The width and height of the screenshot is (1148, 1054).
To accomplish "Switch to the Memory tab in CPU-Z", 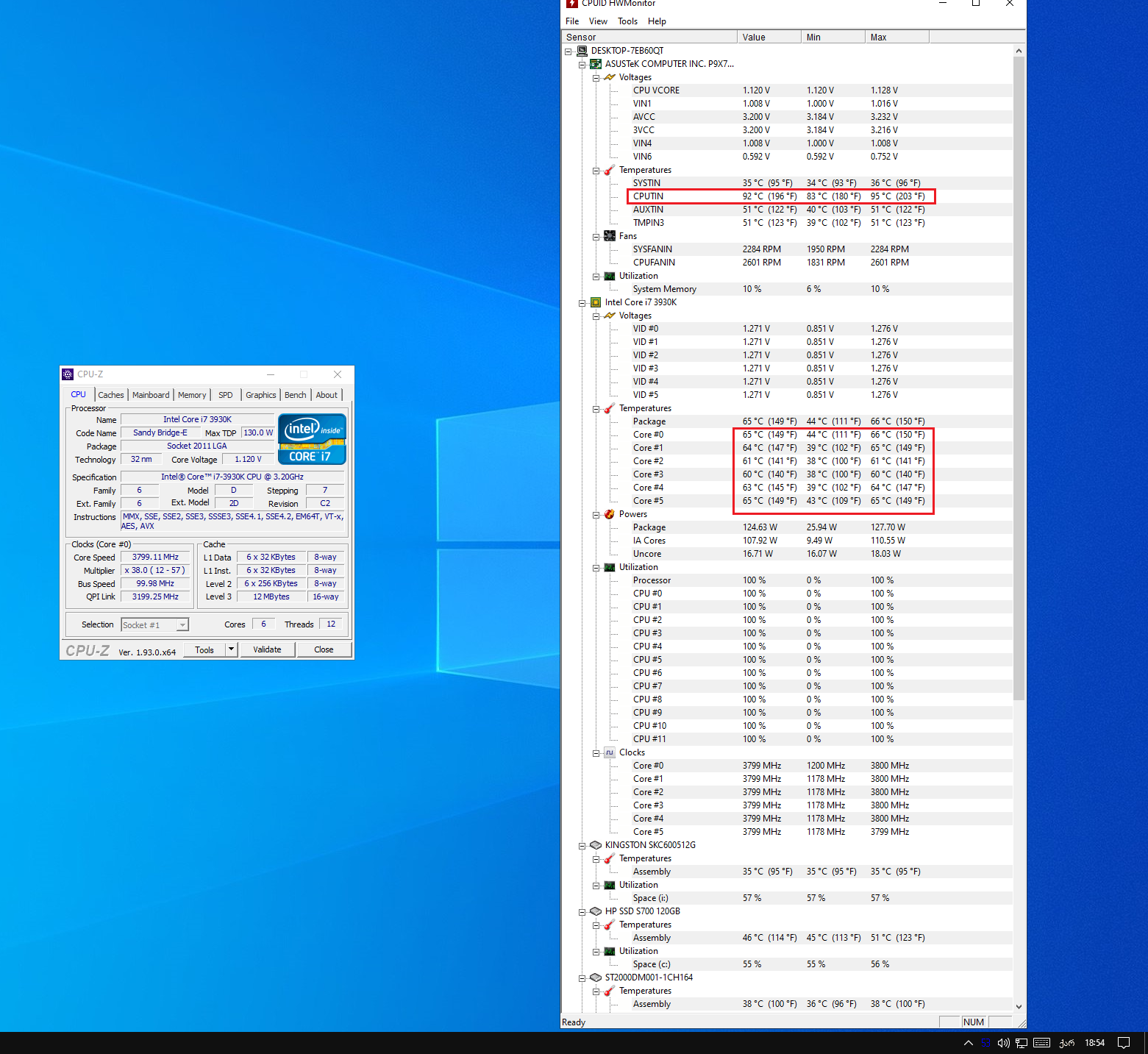I will tap(192, 395).
